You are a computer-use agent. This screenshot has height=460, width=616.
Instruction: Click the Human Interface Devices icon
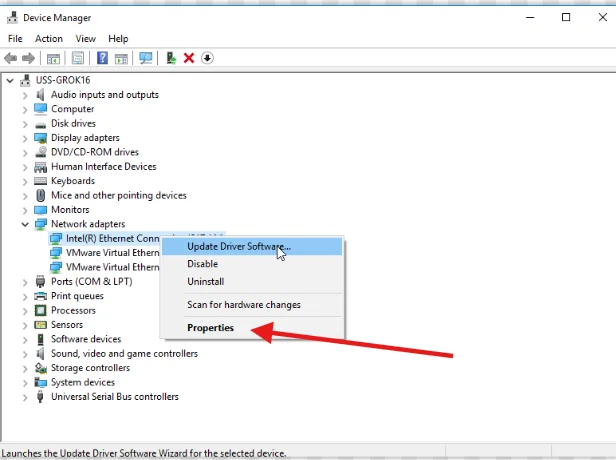pyautogui.click(x=40, y=167)
